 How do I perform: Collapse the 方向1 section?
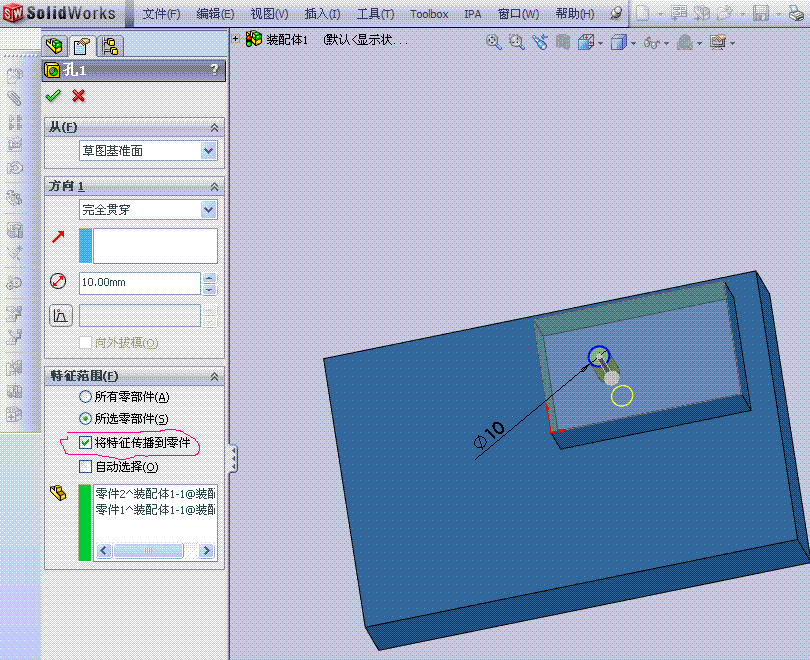click(214, 186)
